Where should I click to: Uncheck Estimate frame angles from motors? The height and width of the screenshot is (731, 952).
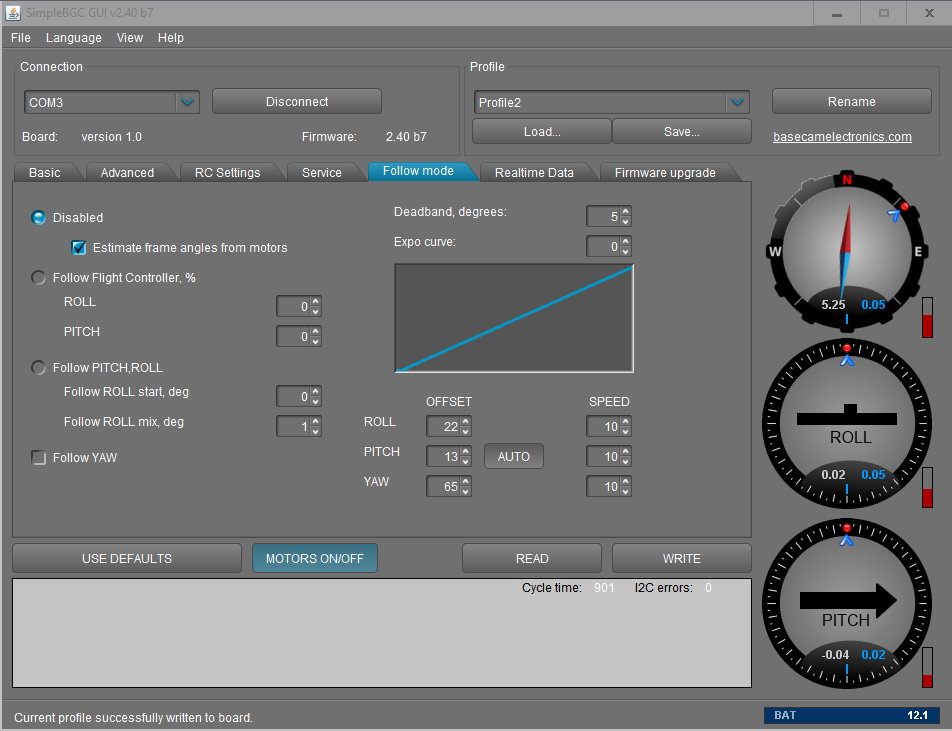pyautogui.click(x=79, y=247)
